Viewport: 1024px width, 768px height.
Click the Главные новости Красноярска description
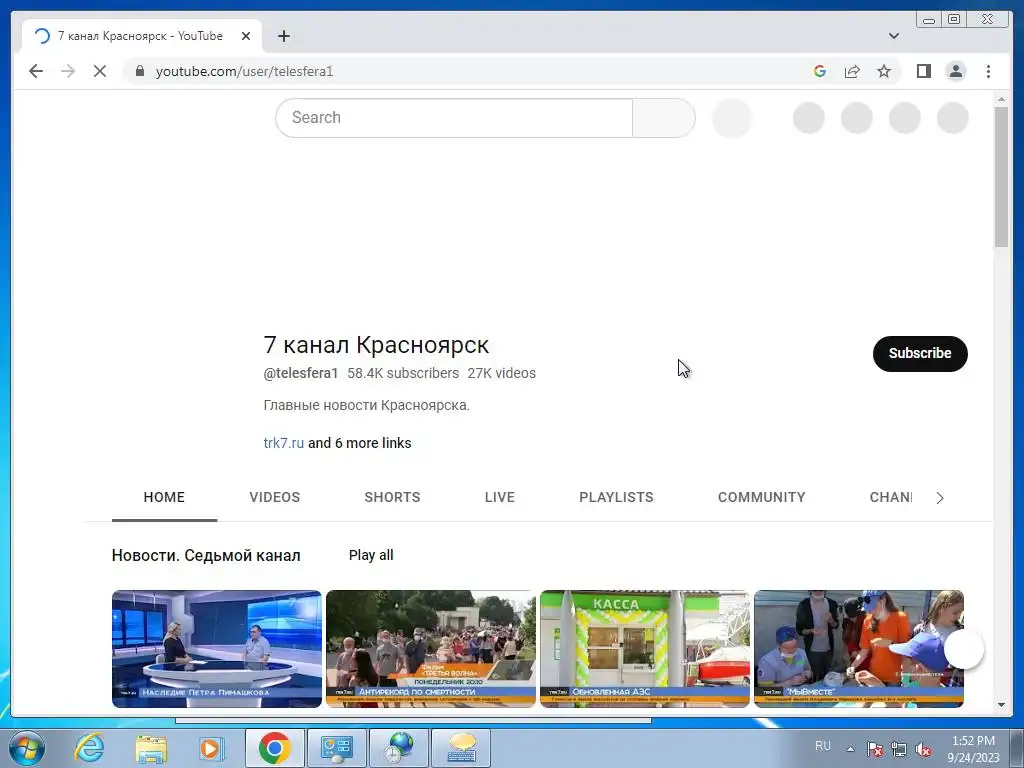tap(366, 405)
